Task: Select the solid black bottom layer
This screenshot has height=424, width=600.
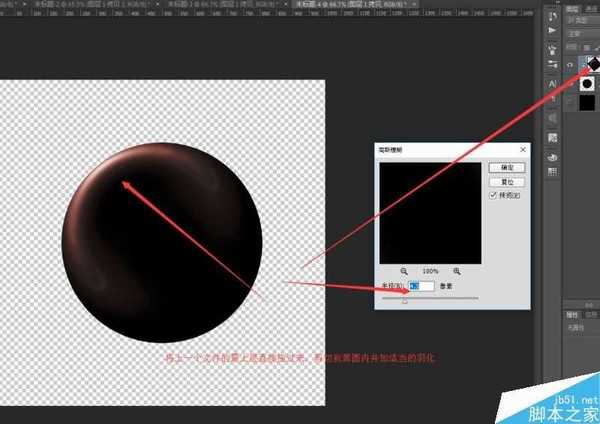Action: click(x=587, y=102)
